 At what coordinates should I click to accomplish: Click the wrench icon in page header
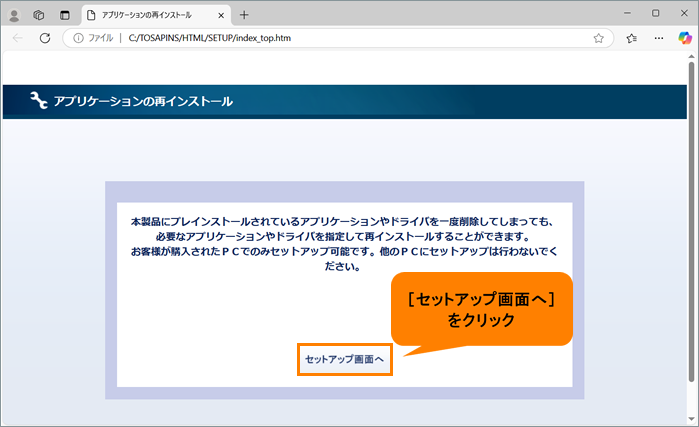[39, 100]
